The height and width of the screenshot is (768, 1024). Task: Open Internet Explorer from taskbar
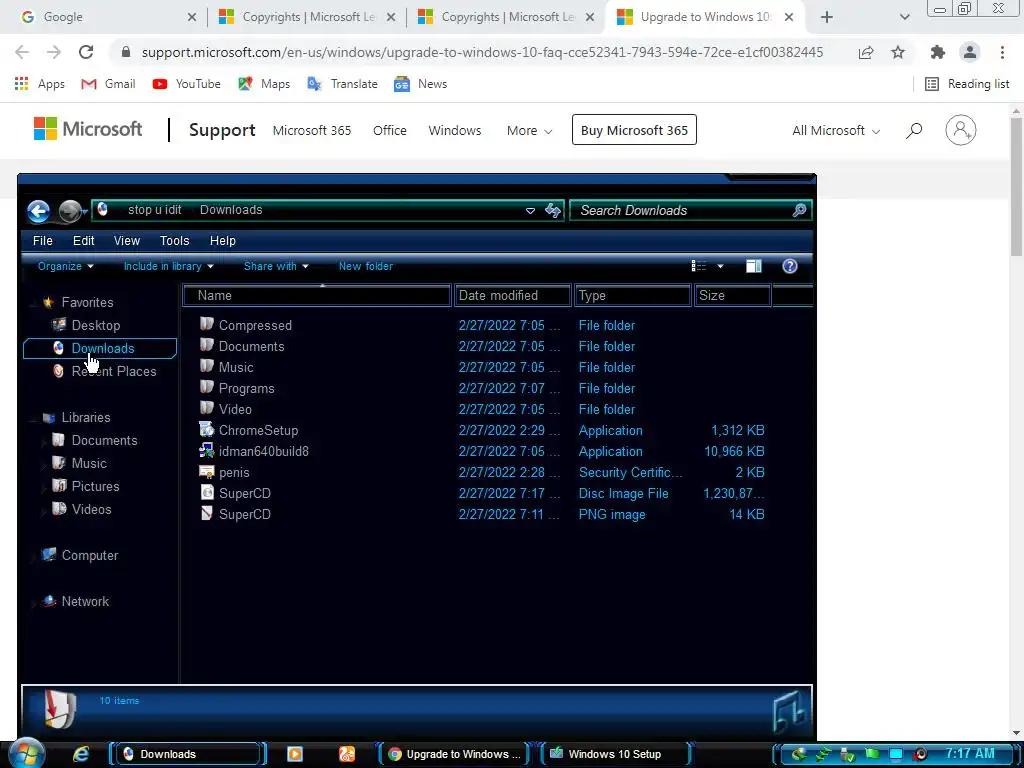(81, 754)
